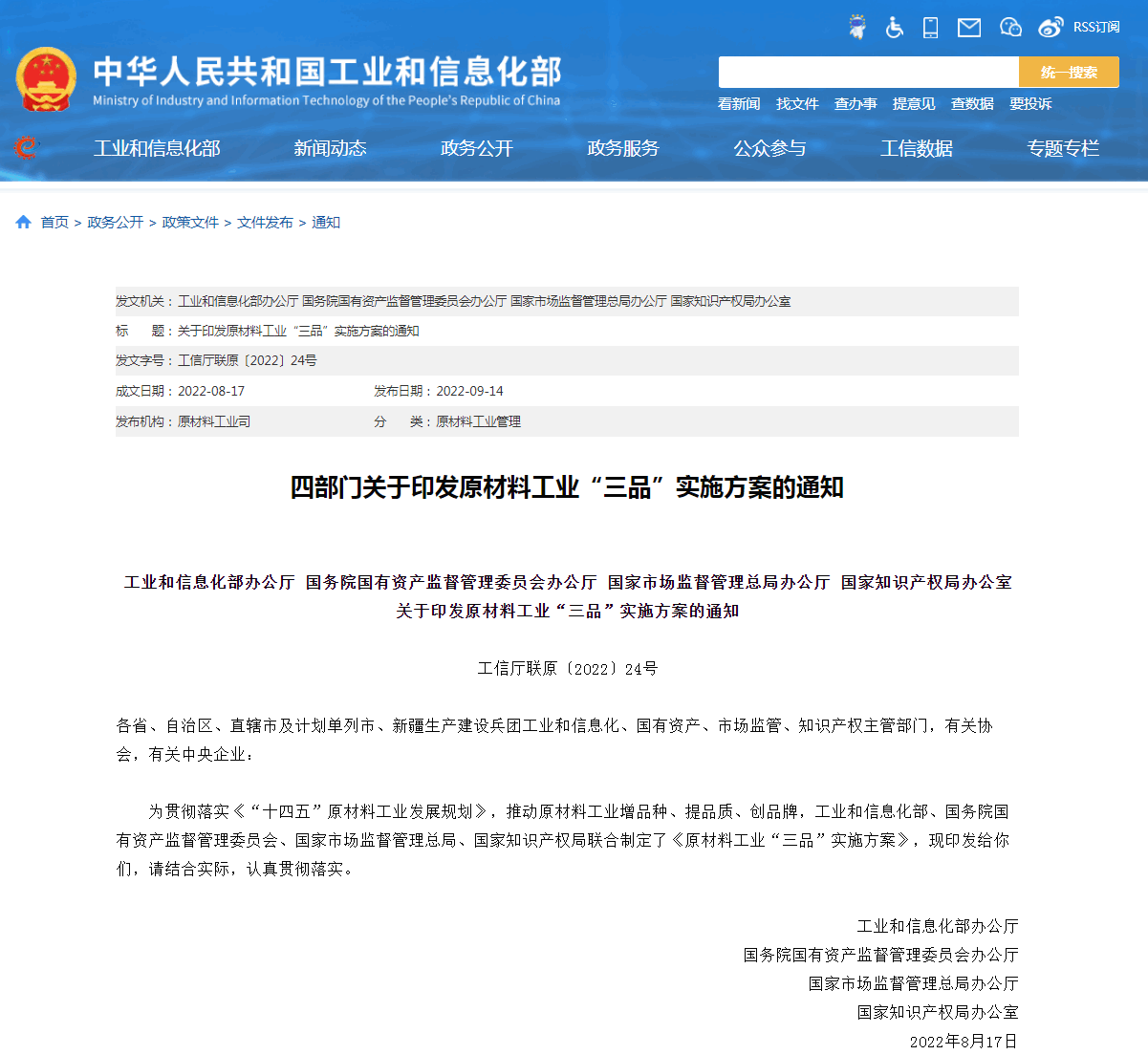The width and height of the screenshot is (1148, 1055).
Task: Open the Weibo icon link
Action: pyautogui.click(x=1051, y=28)
